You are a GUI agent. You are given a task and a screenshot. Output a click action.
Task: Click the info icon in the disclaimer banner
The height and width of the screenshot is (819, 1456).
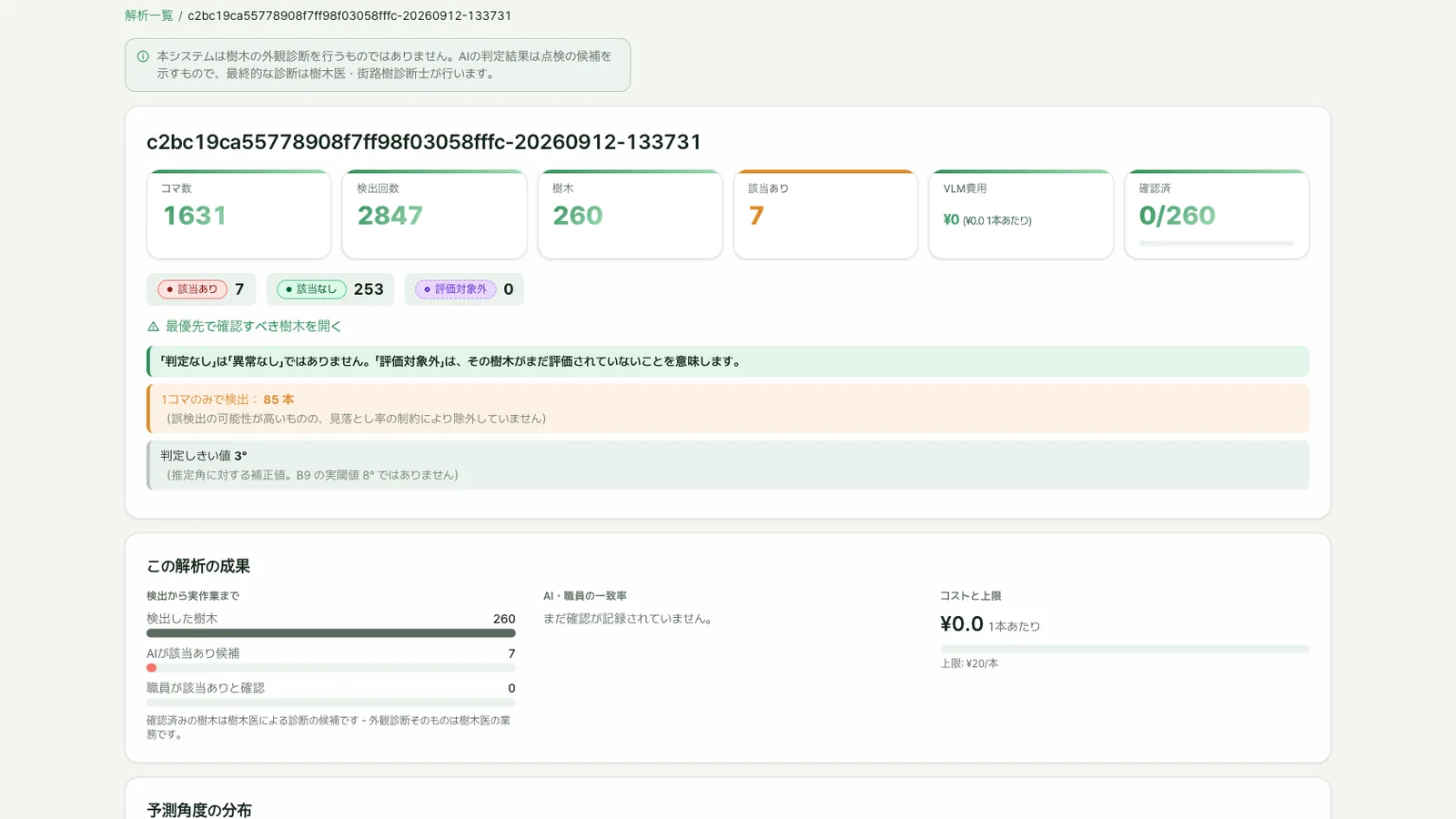(143, 56)
